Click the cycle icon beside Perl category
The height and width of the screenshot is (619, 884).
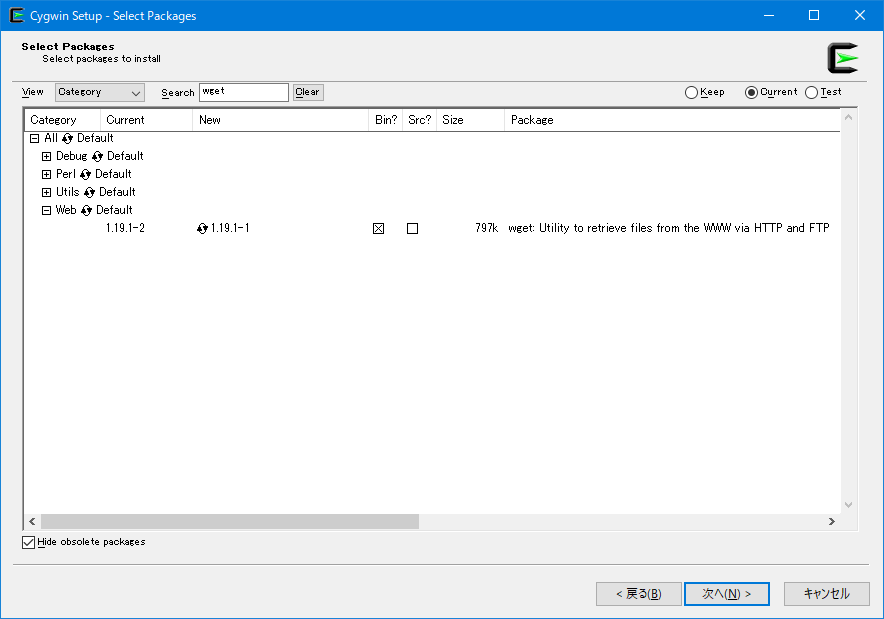[x=86, y=174]
